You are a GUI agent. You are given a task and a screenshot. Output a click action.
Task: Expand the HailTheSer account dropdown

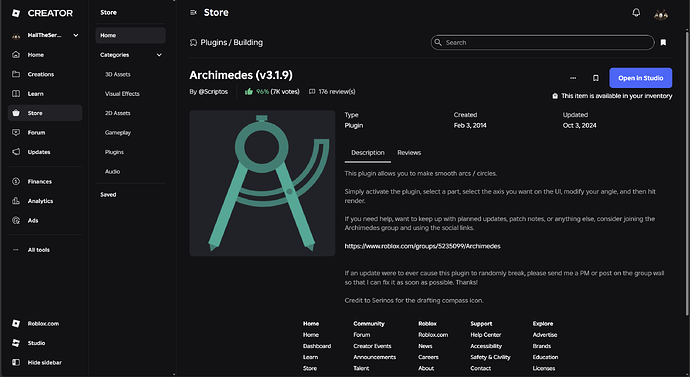click(76, 35)
